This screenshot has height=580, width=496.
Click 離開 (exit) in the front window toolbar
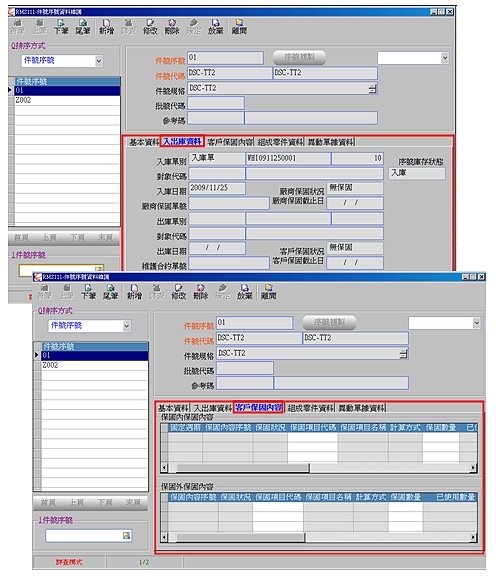click(269, 292)
